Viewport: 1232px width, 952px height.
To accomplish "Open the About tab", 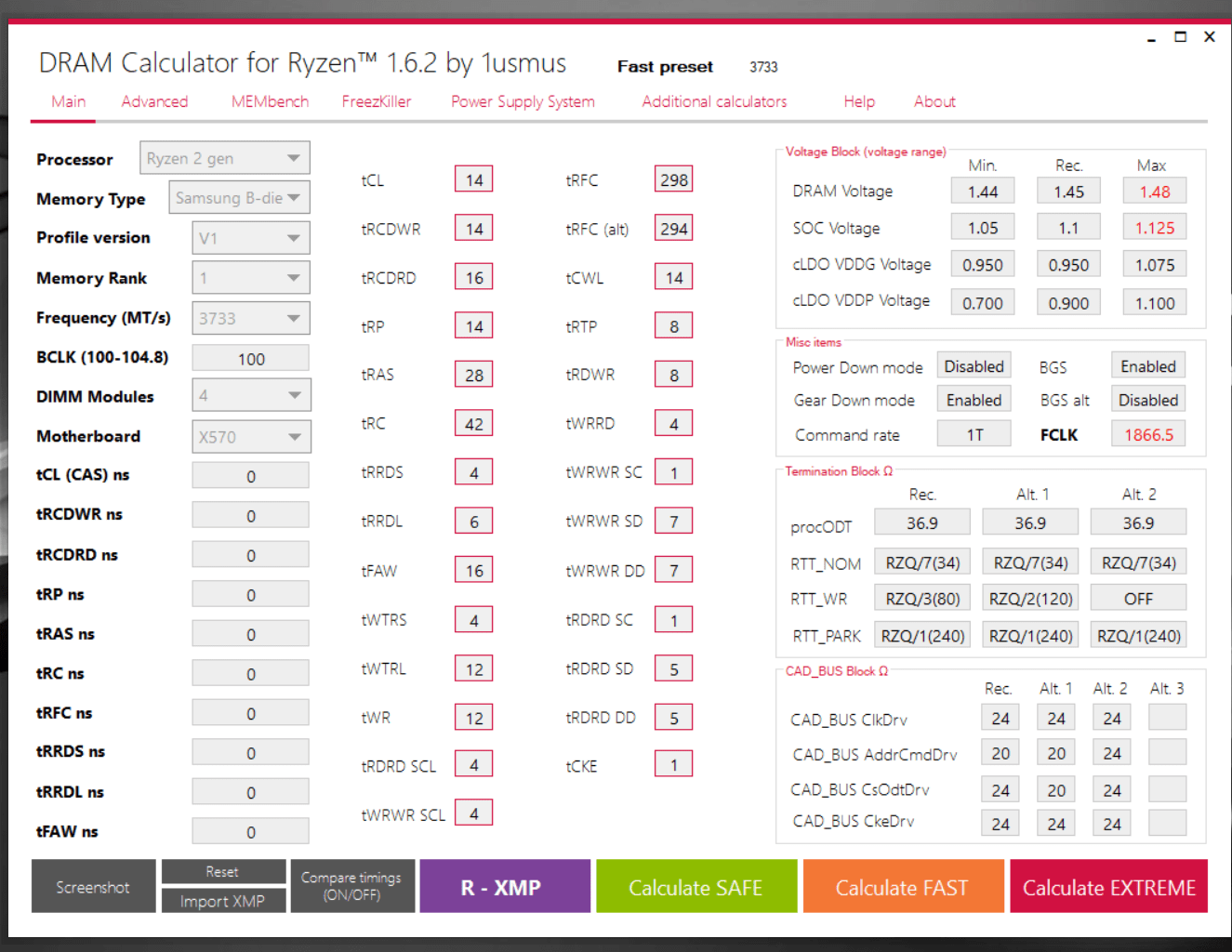I will [x=934, y=101].
